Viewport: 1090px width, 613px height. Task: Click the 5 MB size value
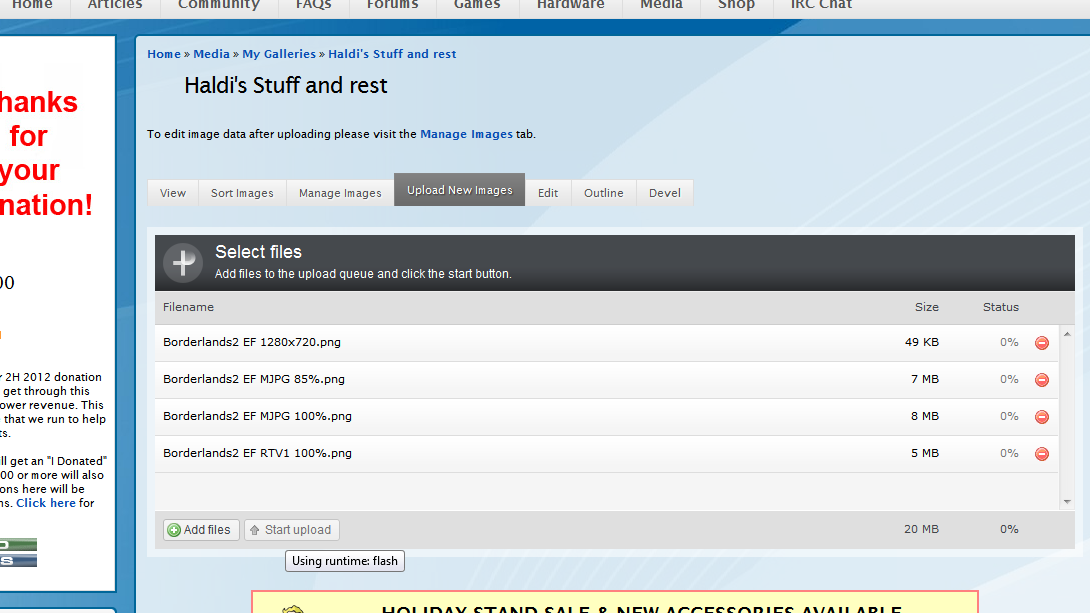925,452
